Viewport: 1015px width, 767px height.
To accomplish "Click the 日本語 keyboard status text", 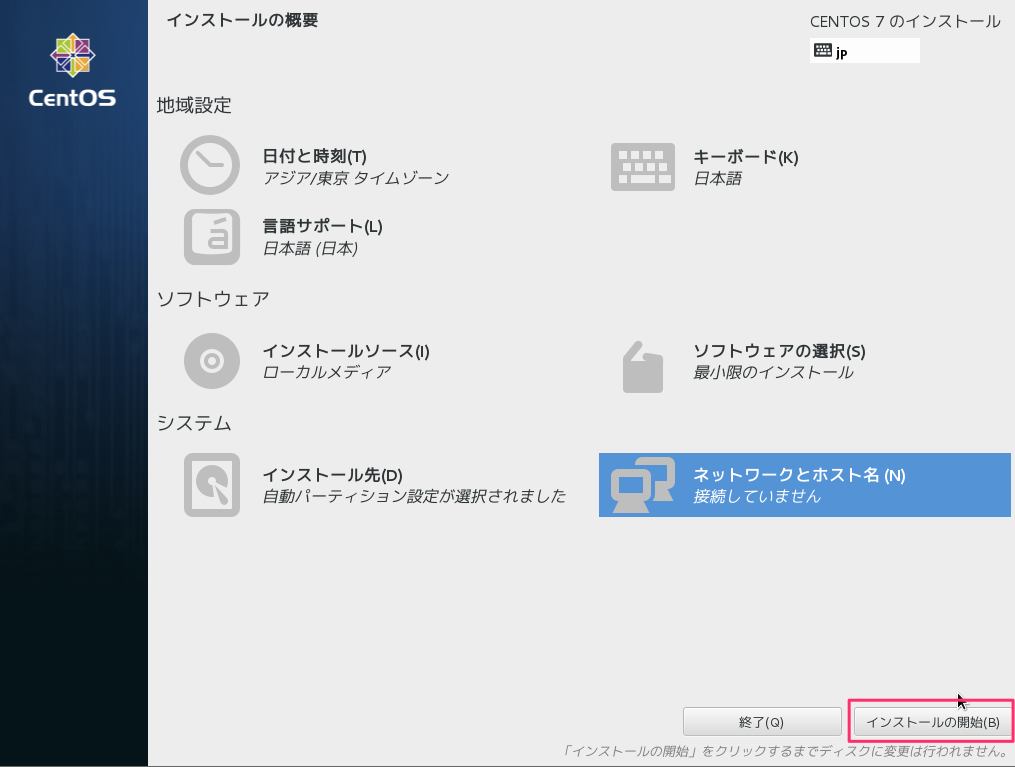I will (717, 179).
